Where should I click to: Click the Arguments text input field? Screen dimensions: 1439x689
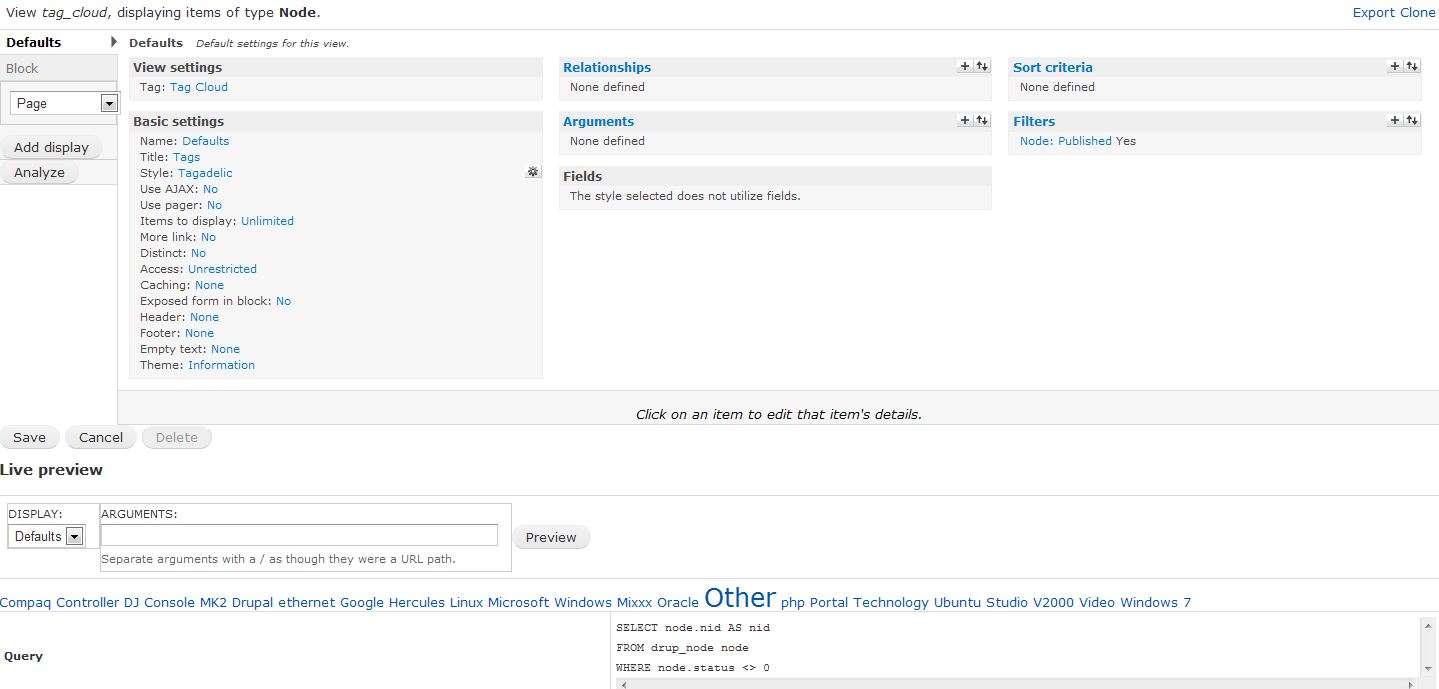(299, 535)
